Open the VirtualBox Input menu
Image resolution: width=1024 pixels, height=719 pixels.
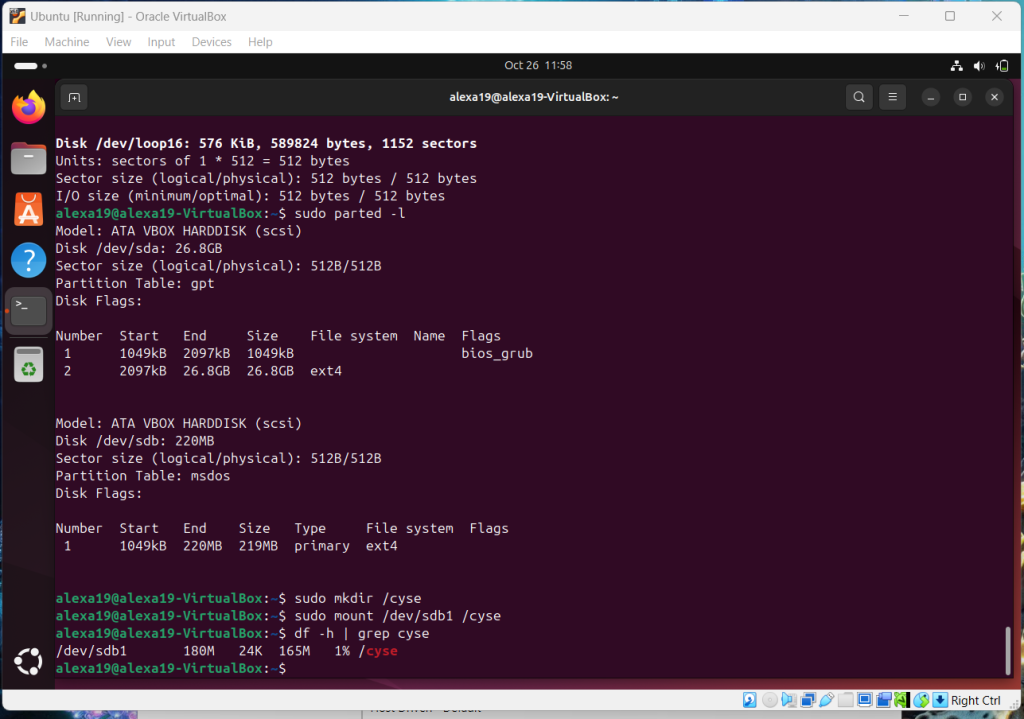(161, 42)
